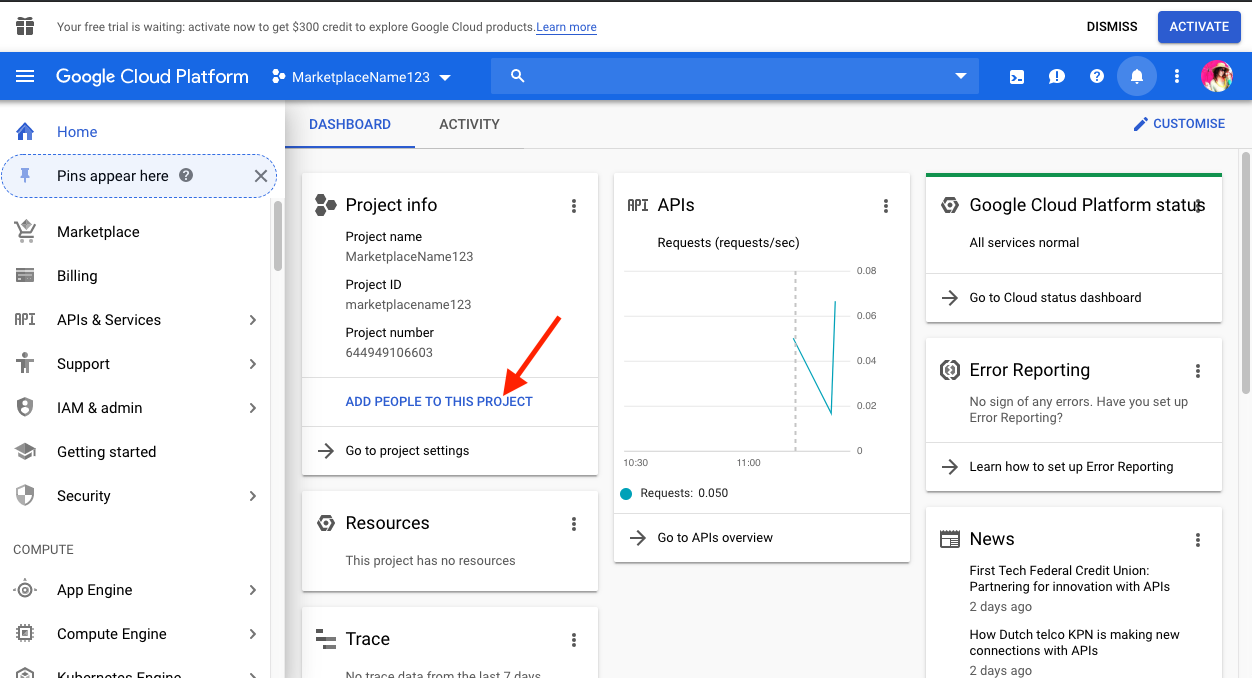Expand the Compute Engine submenu
The image size is (1252, 678).
click(252, 634)
